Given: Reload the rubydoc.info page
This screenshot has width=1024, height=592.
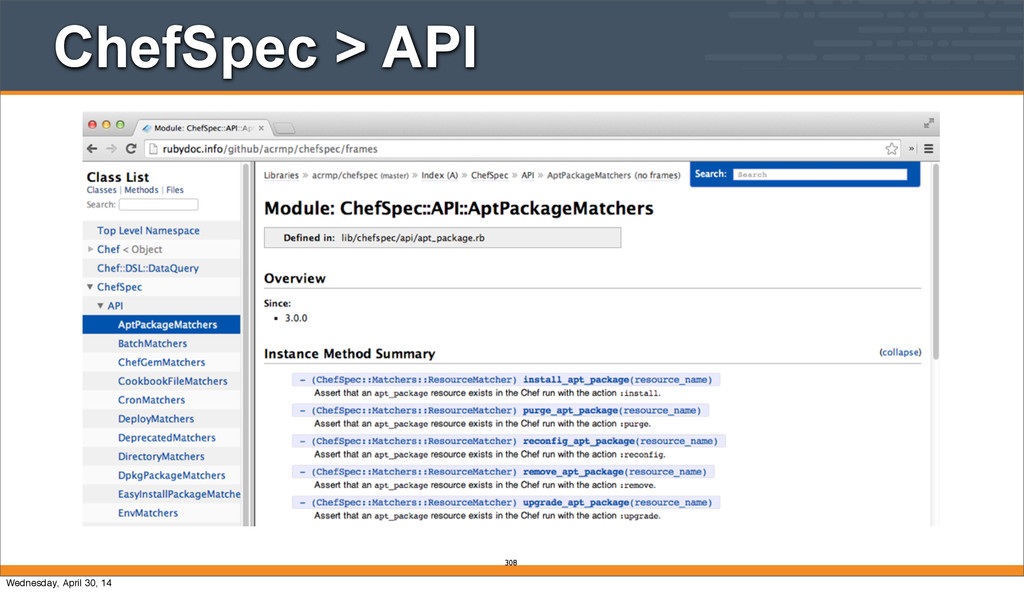Looking at the screenshot, I should 130,149.
